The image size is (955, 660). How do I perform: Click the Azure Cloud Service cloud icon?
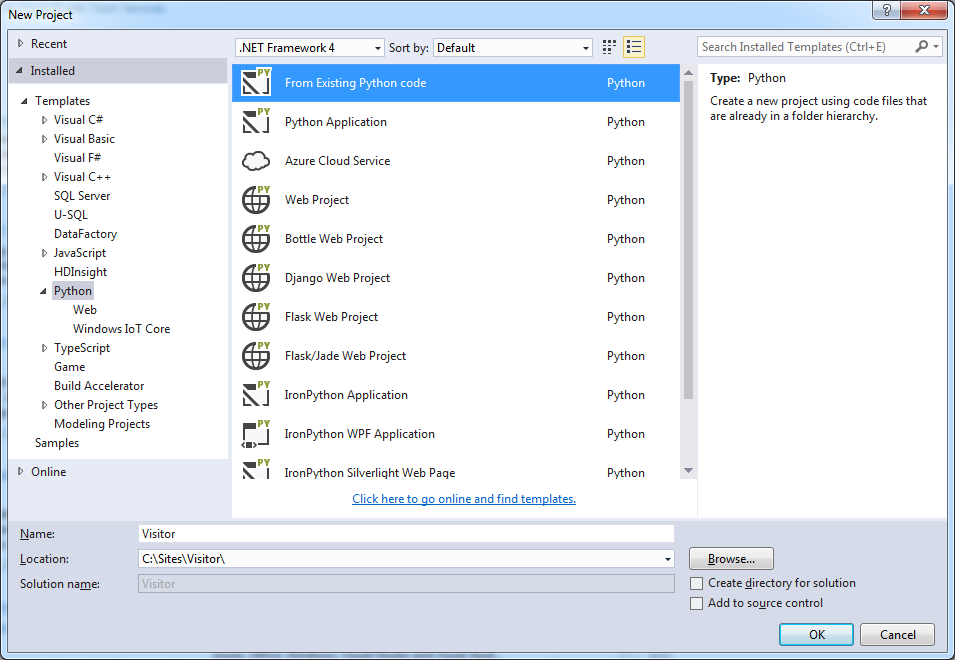click(256, 161)
